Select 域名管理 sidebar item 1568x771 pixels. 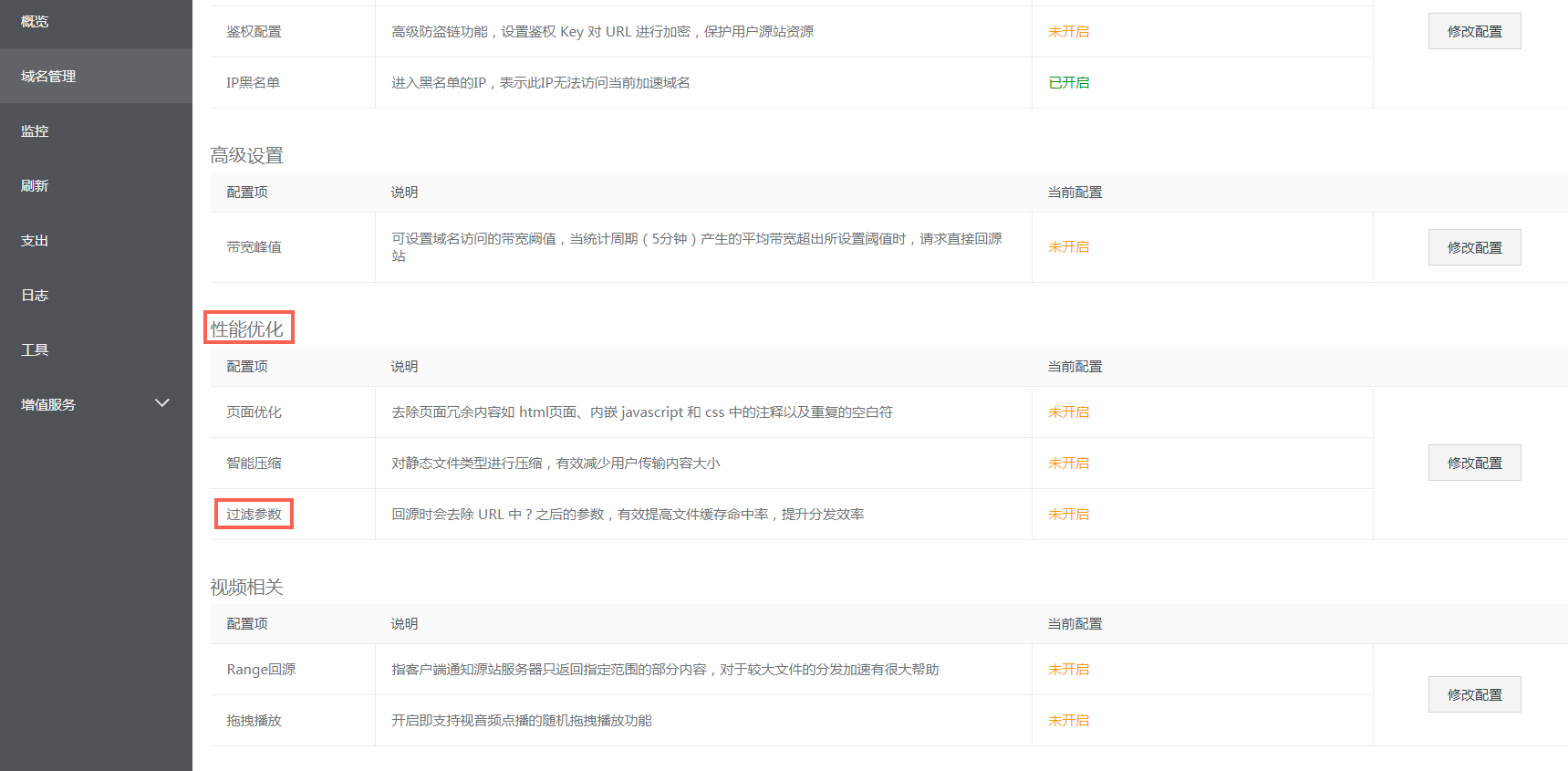[x=48, y=76]
